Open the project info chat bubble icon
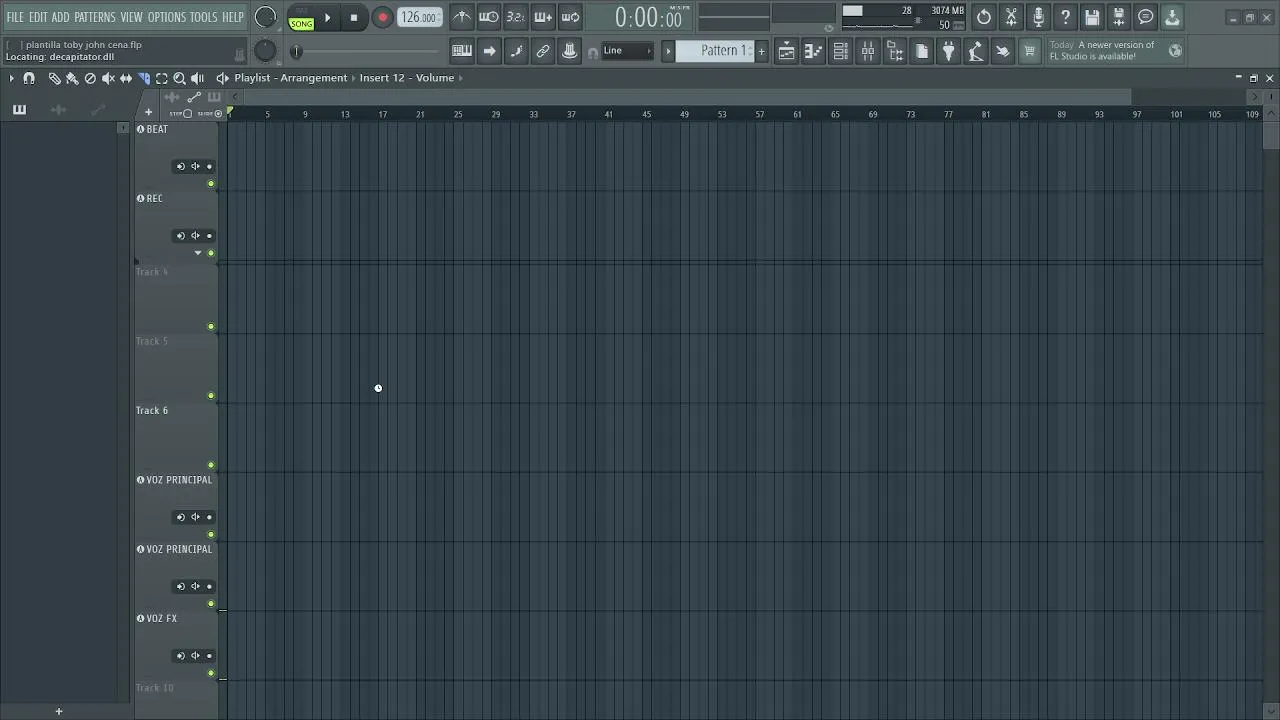This screenshot has height=720, width=1280. pos(1146,17)
